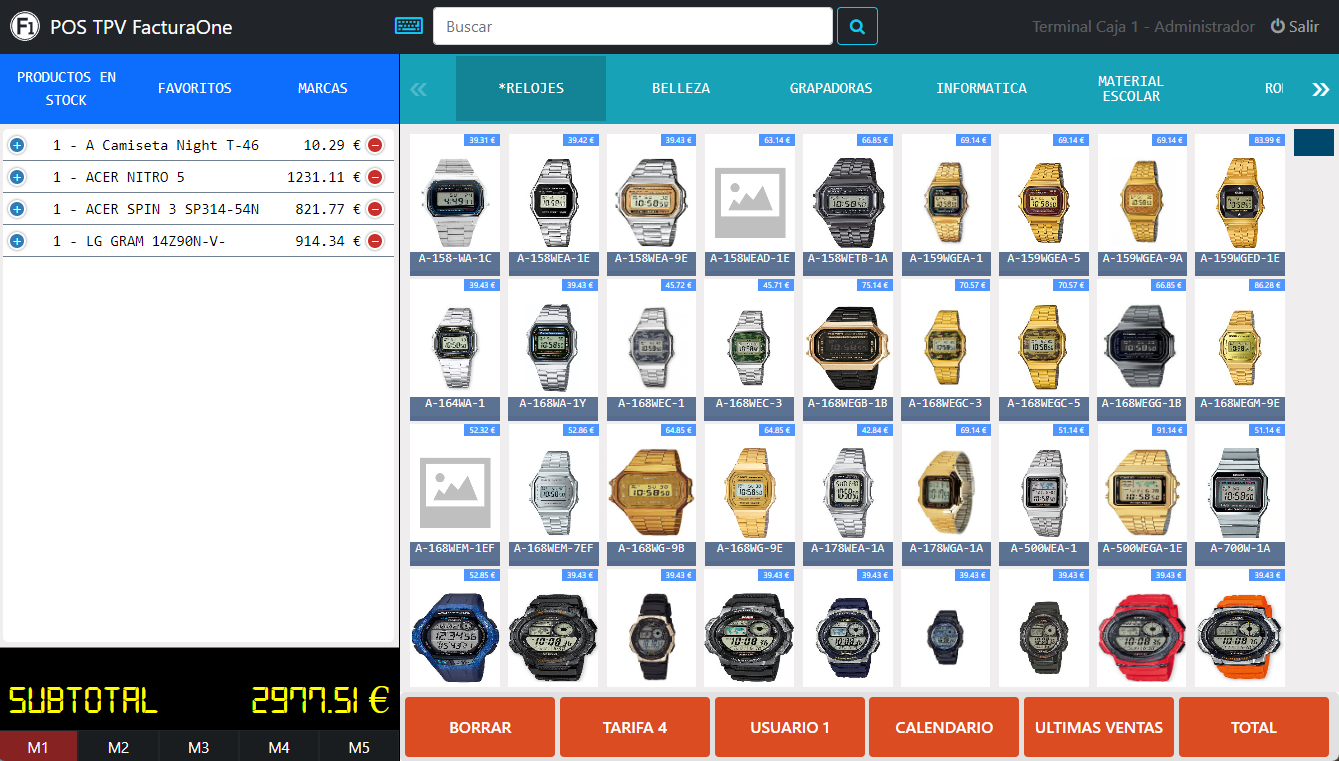The image size is (1339, 761).
Task: Select ticket line "1 - ACER SPIN 3 SP314-54N"
Action: tap(198, 209)
